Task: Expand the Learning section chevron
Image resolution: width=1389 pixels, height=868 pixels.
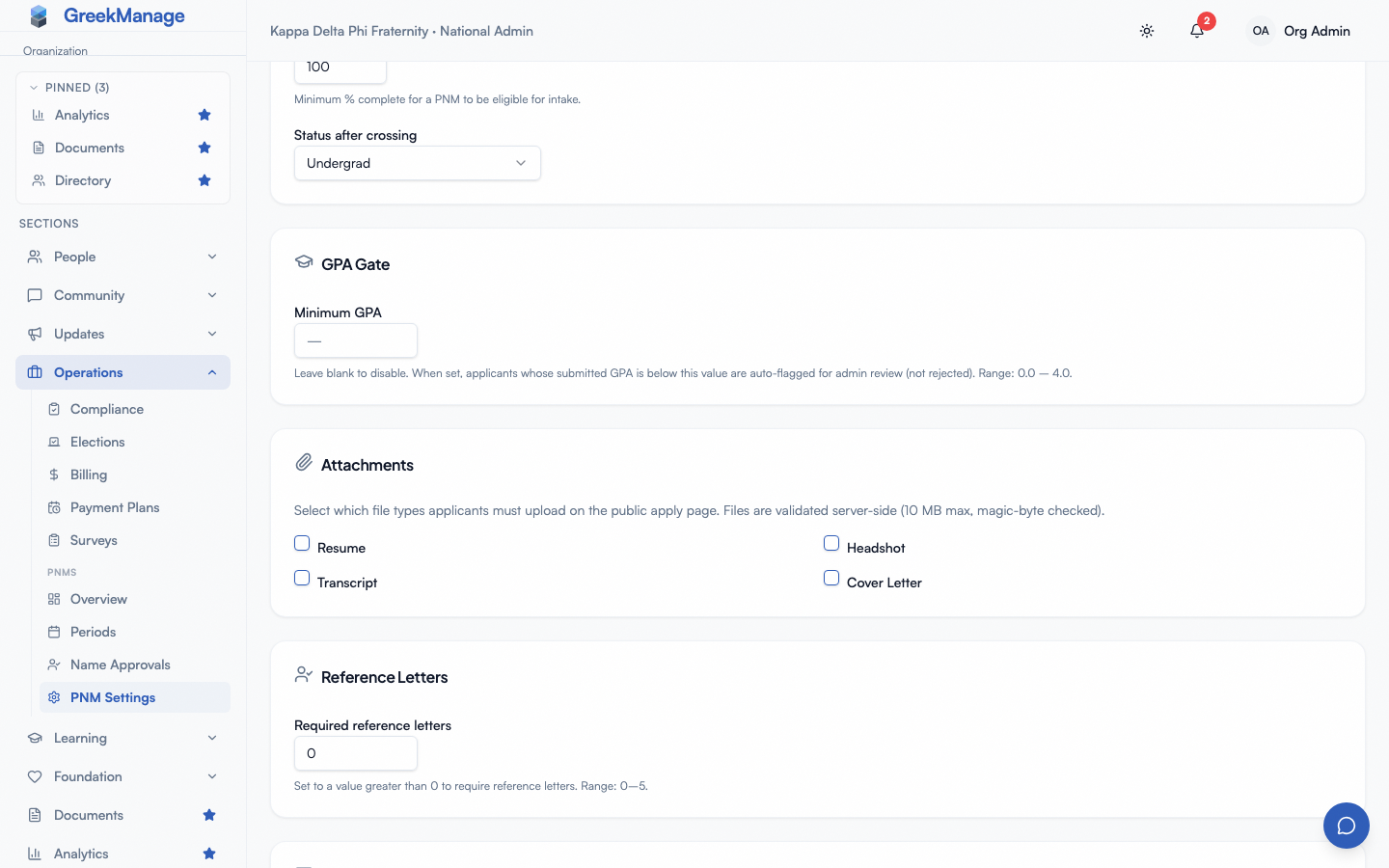Action: [x=212, y=738]
